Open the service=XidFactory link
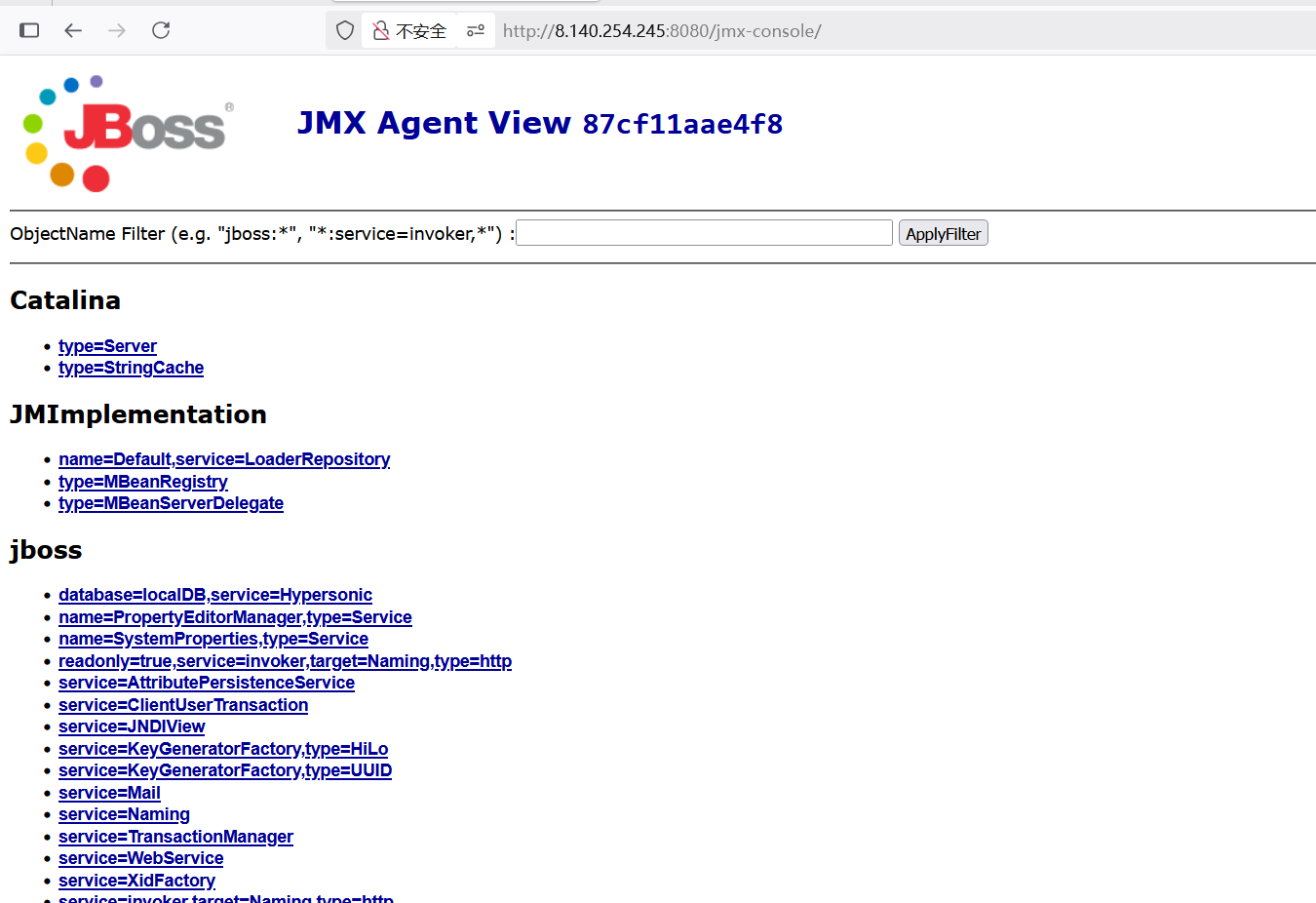Viewport: 1316px width, 903px height. tap(136, 881)
